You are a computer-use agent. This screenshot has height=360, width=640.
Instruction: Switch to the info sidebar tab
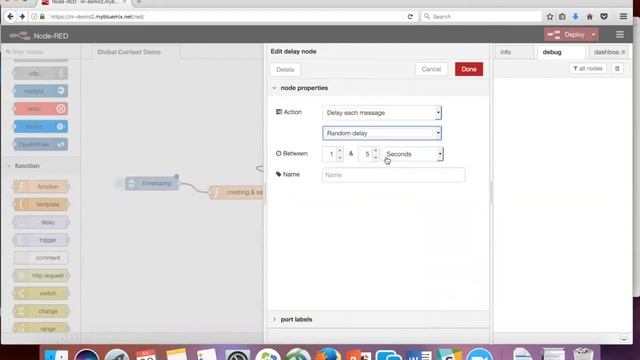514,52
